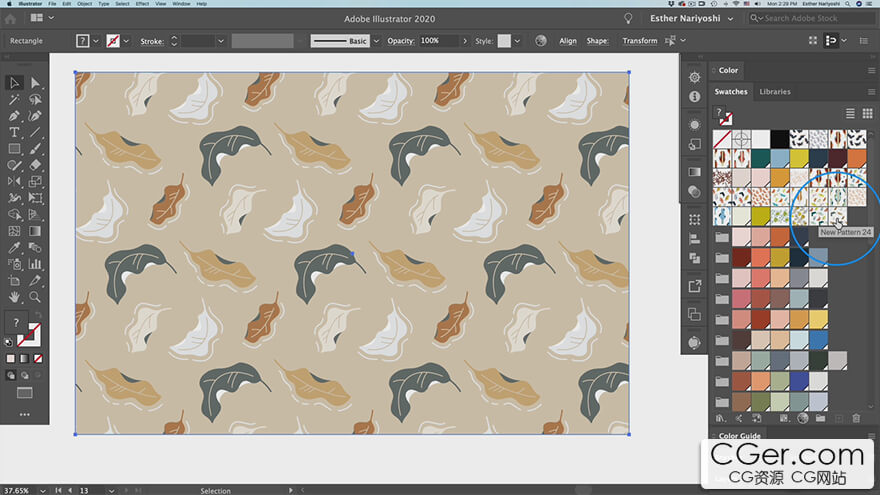Select the Paintbrush tool
This screenshot has height=495, width=880.
point(35,149)
